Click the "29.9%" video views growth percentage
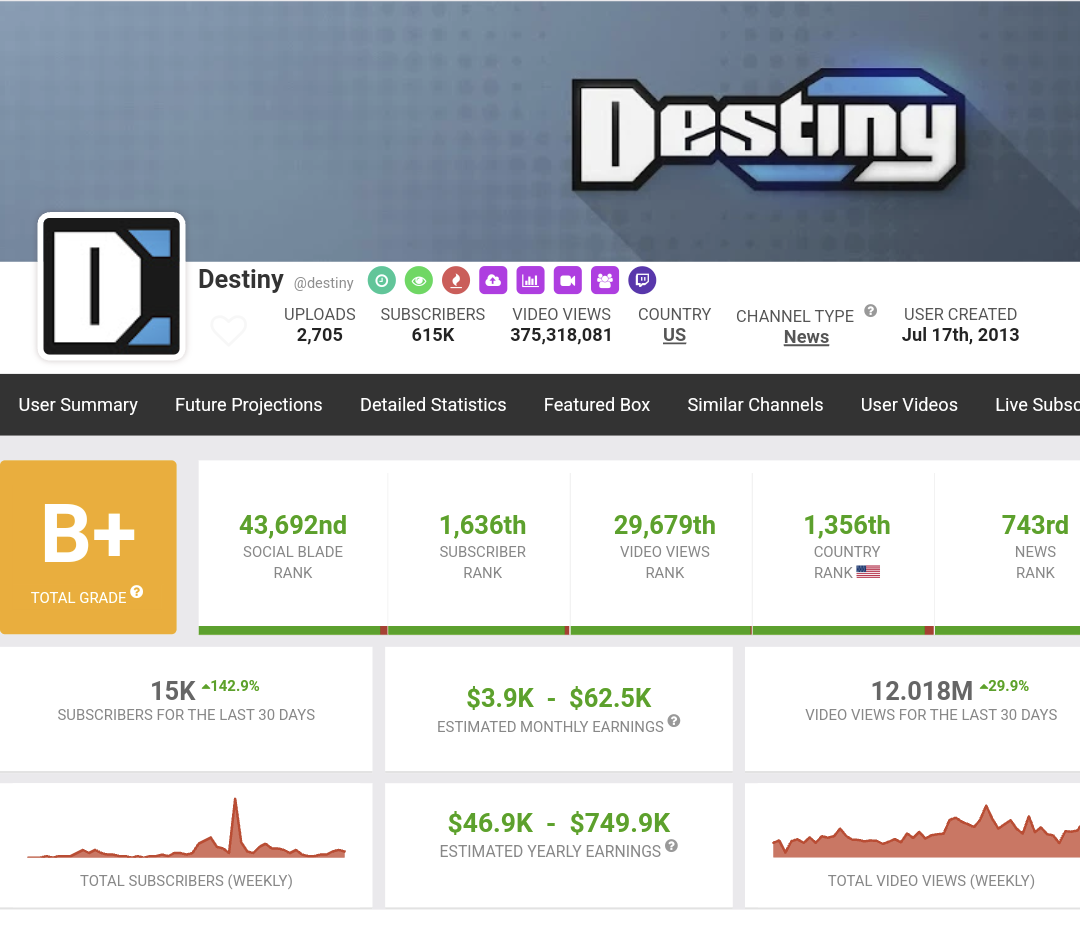The height and width of the screenshot is (935, 1080). pos(1004,686)
